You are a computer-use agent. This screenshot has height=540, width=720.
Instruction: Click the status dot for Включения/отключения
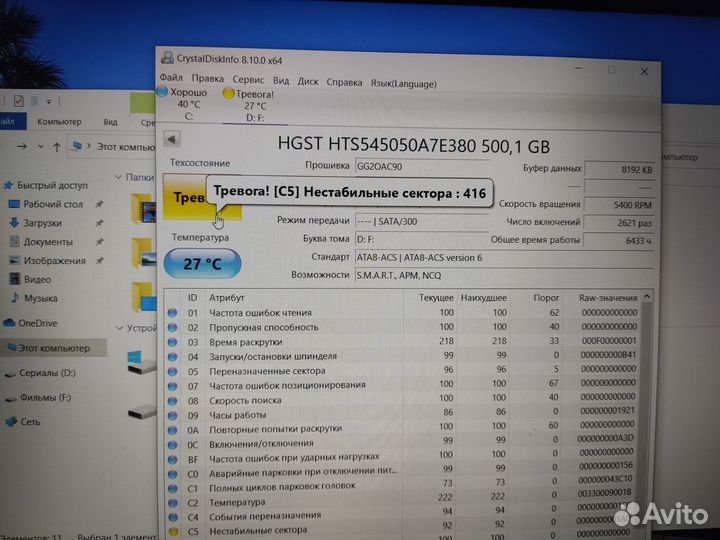(173, 444)
